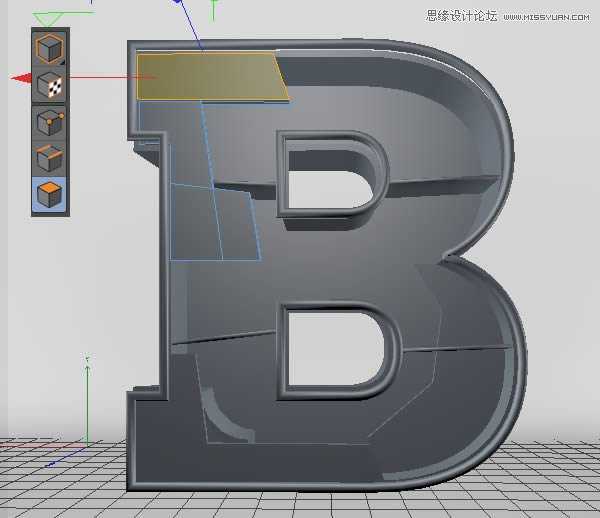Click the Chinese forum watermark text
Screen dimensions: 600x518
461,15
